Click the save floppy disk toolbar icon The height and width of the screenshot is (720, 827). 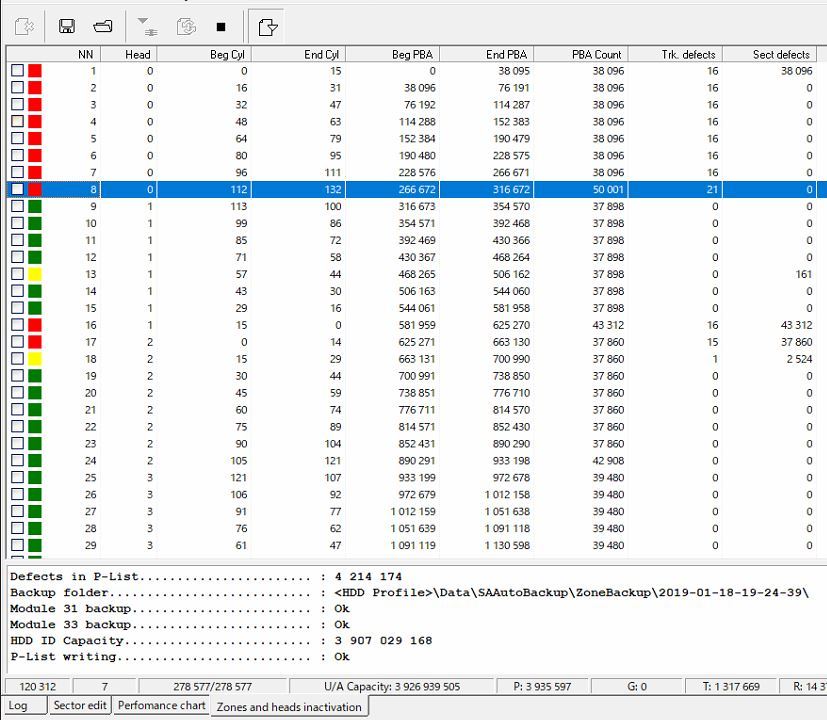pyautogui.click(x=67, y=26)
